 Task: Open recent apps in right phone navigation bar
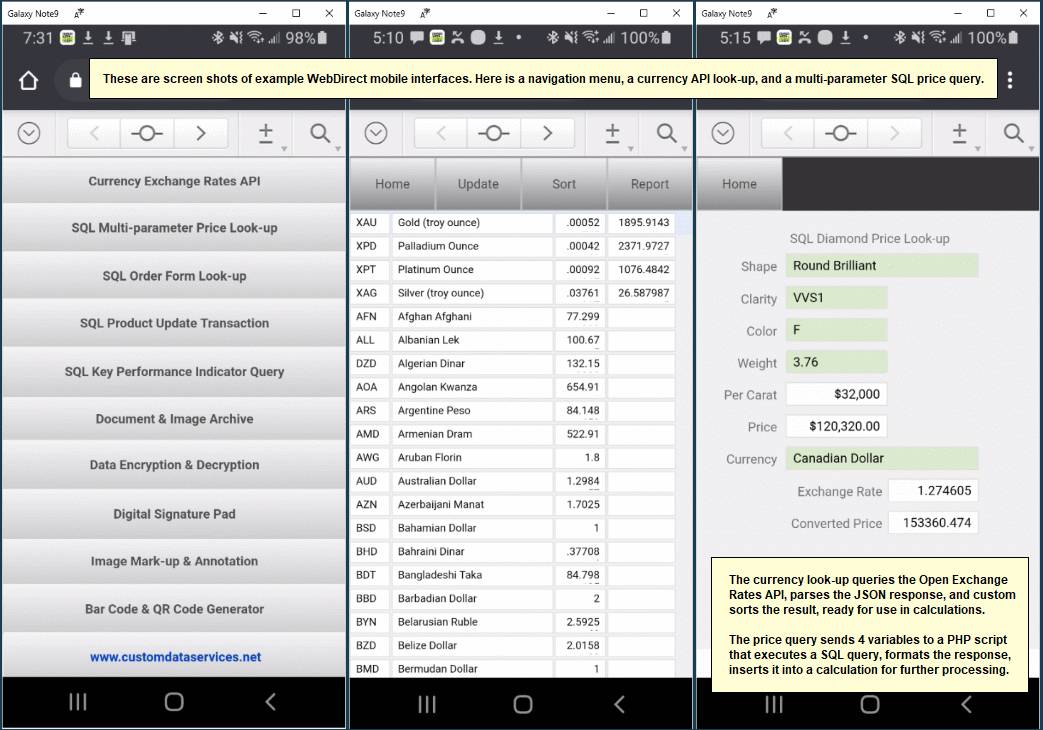click(774, 703)
